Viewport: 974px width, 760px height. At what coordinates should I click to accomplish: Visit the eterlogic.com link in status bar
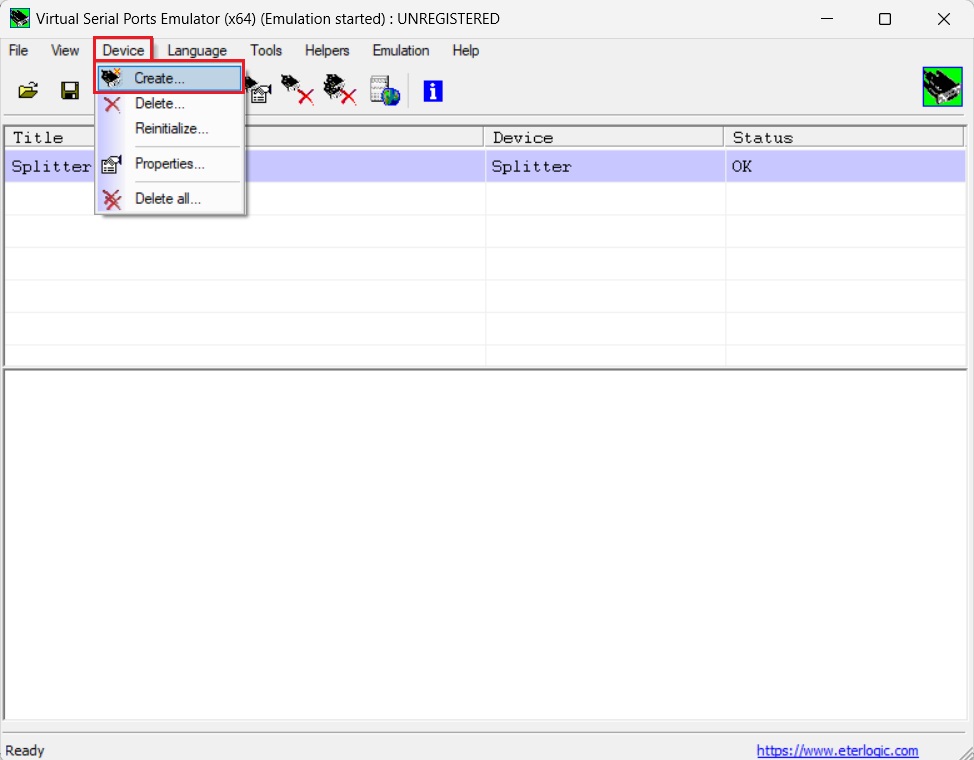(x=837, y=750)
